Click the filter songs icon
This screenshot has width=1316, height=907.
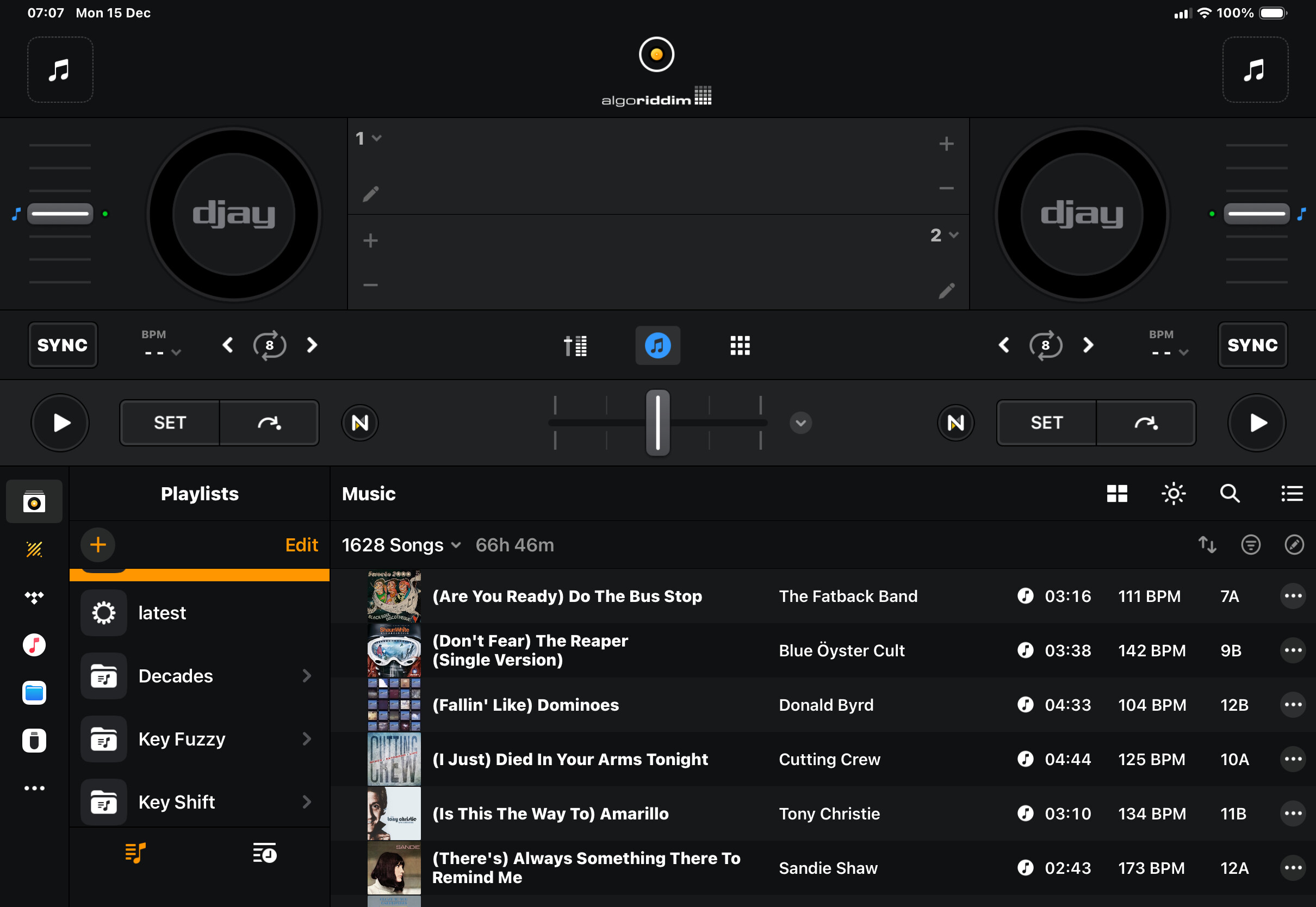click(1250, 544)
